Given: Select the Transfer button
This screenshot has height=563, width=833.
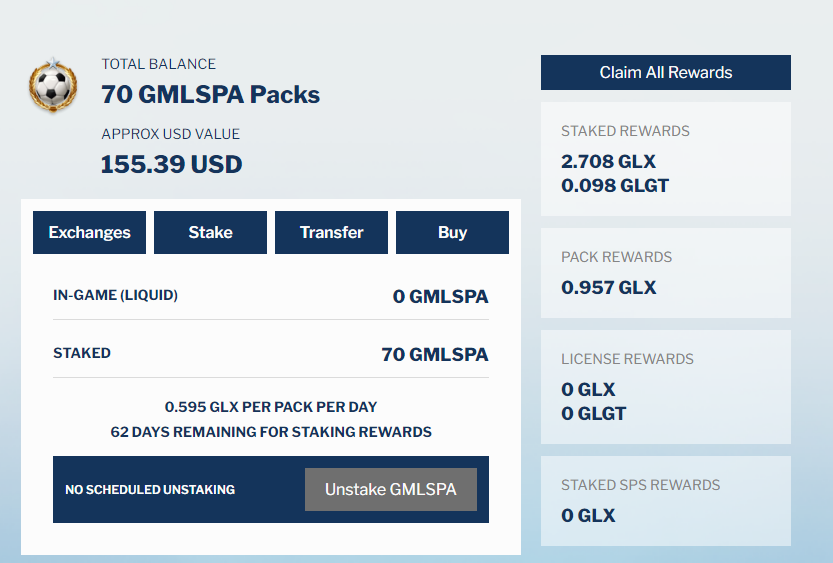Looking at the screenshot, I should 331,232.
